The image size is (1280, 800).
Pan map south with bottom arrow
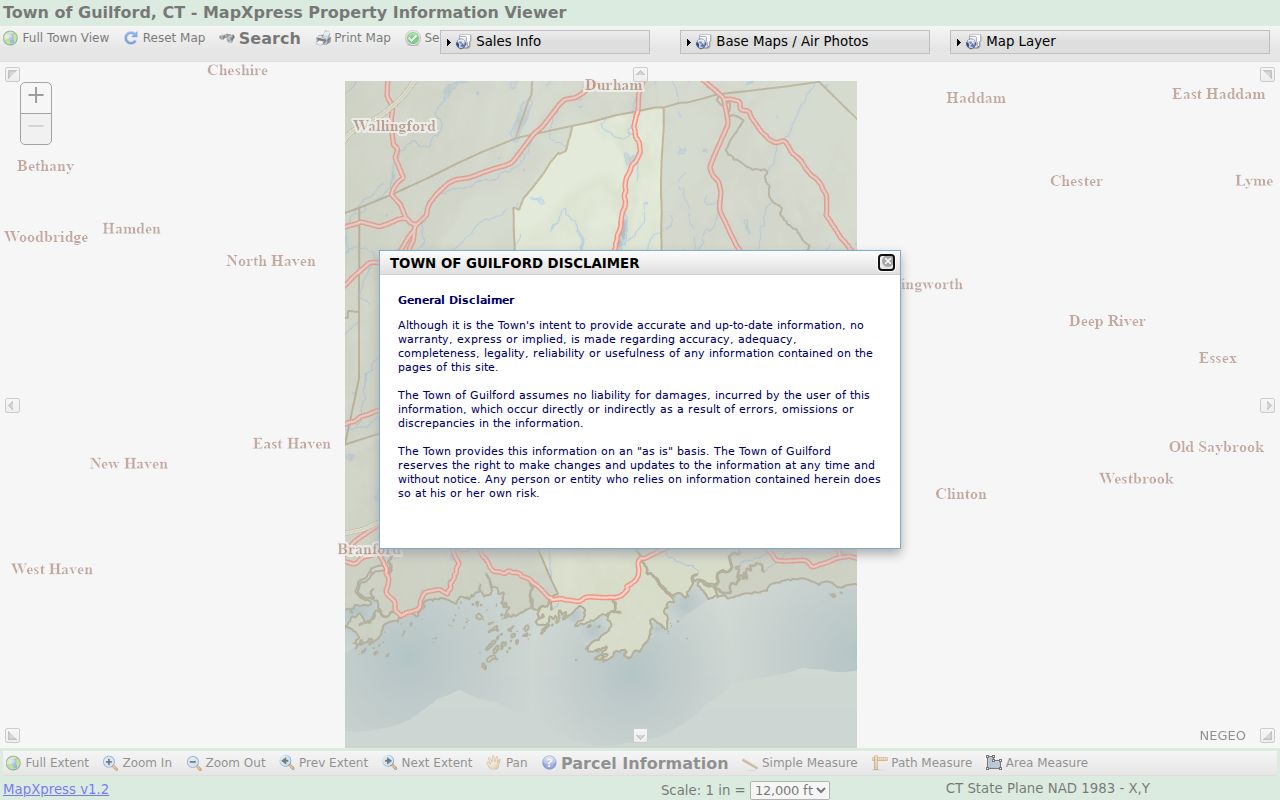coord(640,736)
